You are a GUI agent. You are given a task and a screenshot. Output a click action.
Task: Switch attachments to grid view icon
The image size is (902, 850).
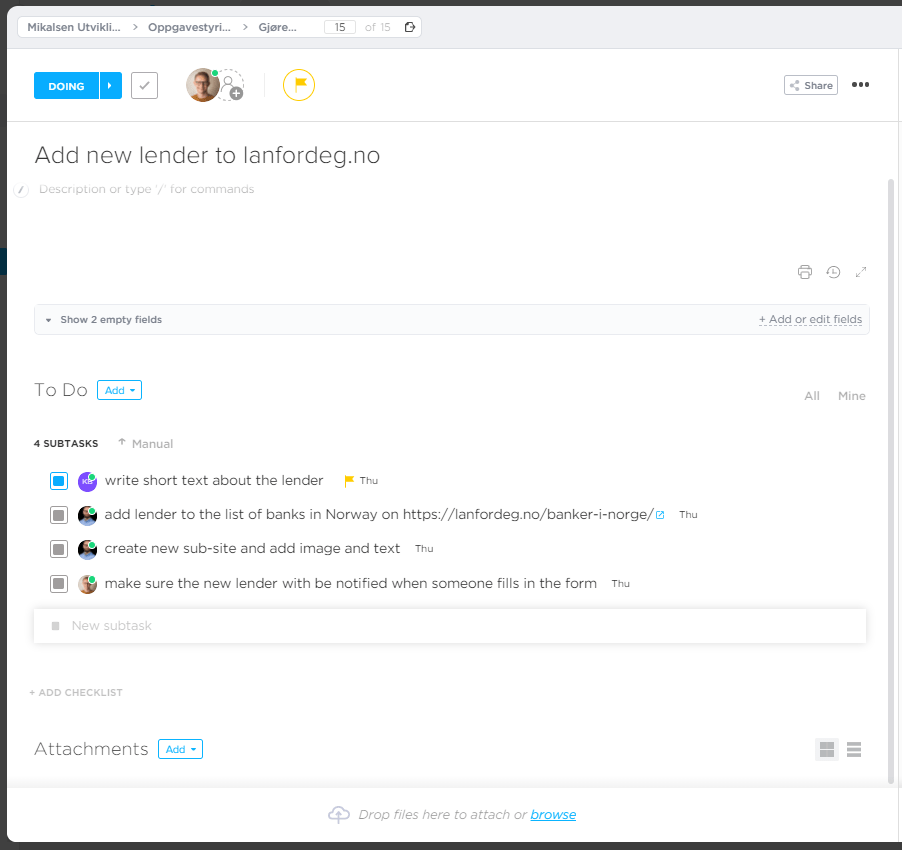click(x=827, y=749)
